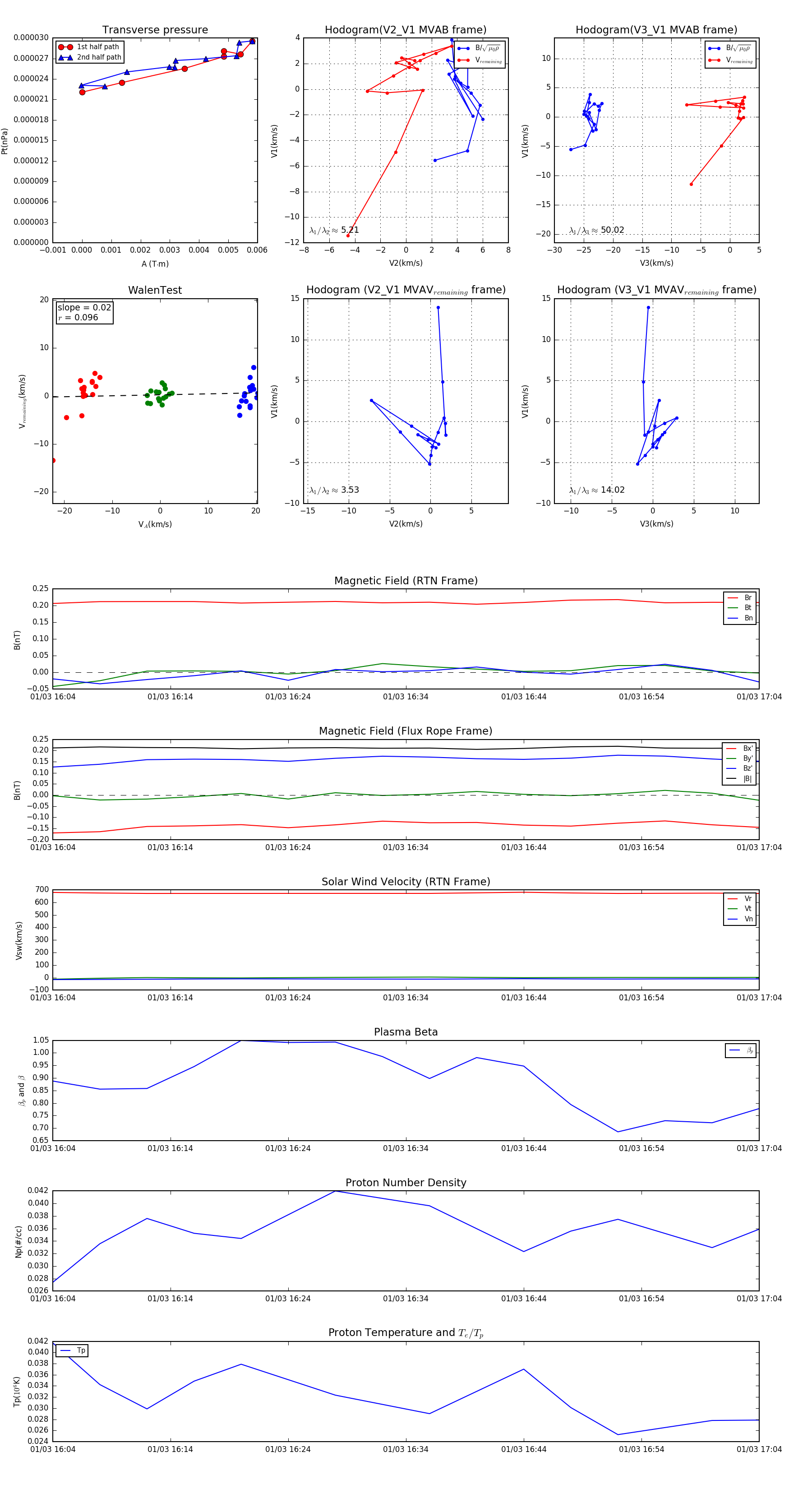Screen dimensions: 812x1489
Task: Select the "Tp" legend entry
Action: (73, 1350)
